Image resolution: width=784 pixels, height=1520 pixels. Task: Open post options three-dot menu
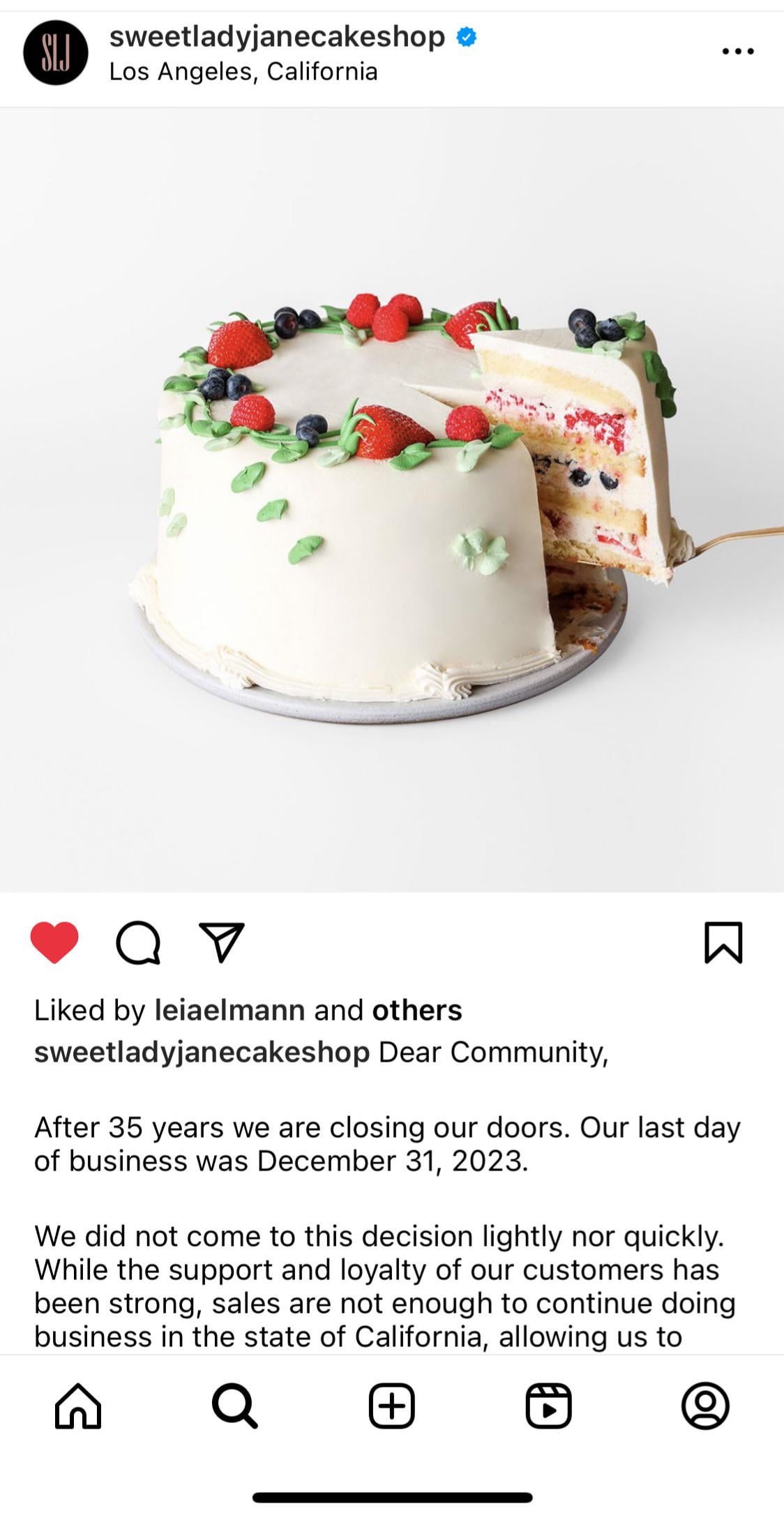coord(738,52)
